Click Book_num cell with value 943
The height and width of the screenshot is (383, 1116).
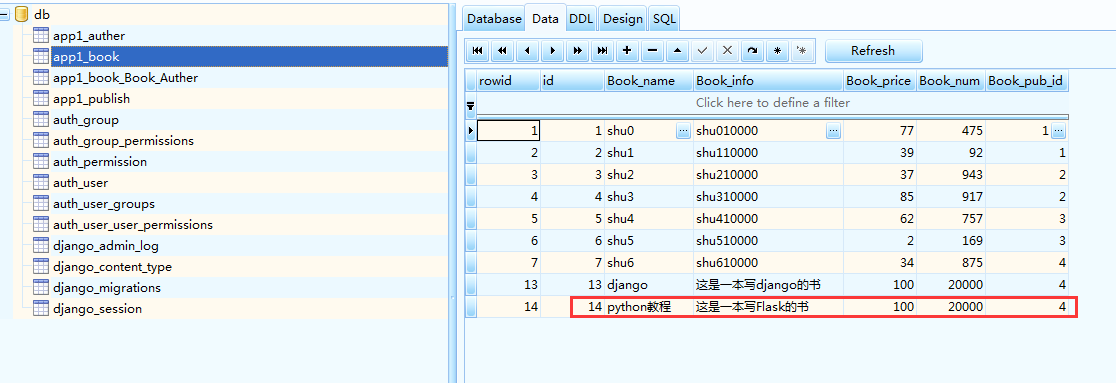click(x=951, y=175)
